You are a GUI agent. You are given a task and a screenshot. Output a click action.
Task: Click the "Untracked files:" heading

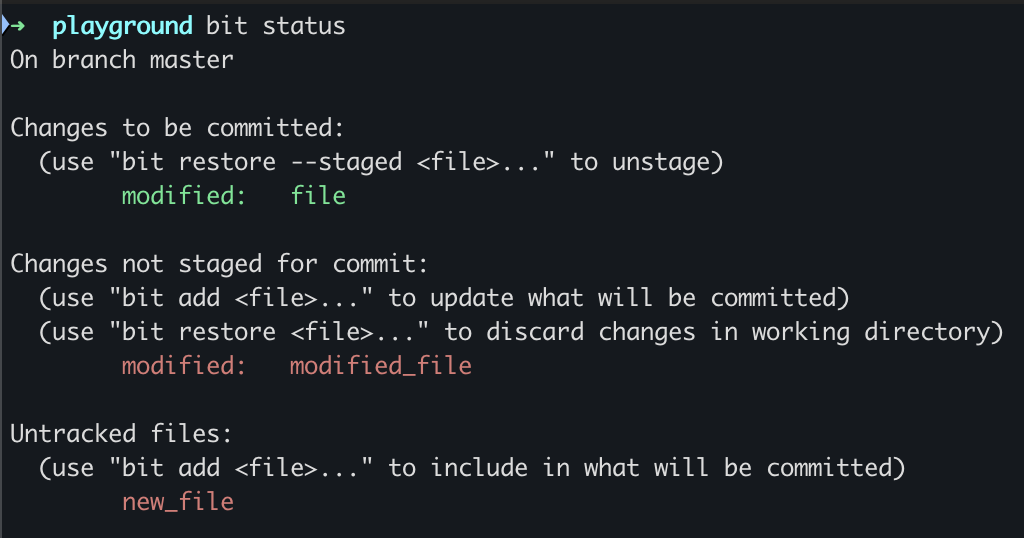pyautogui.click(x=122, y=434)
